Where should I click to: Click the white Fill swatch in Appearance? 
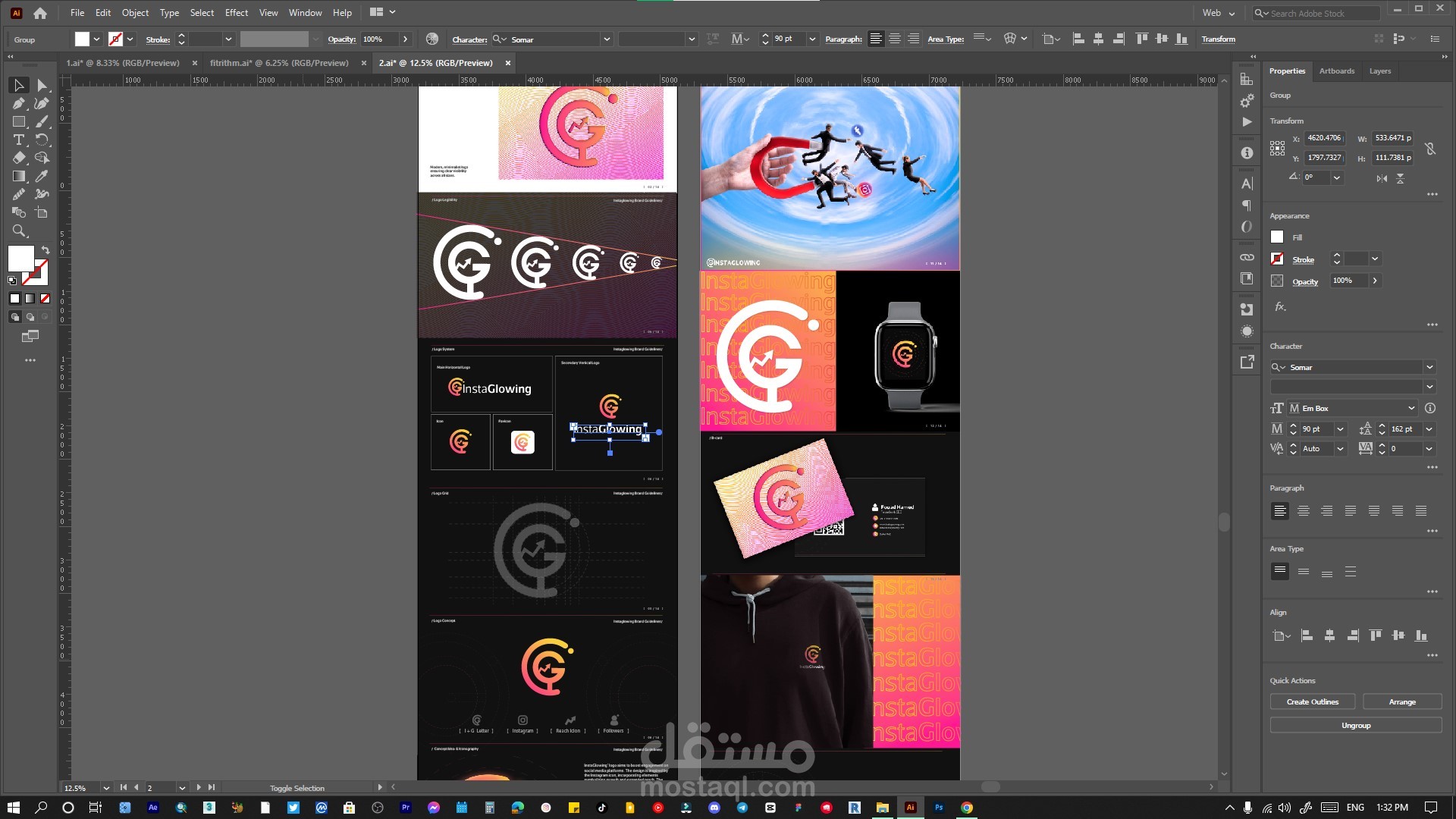pos(1277,237)
